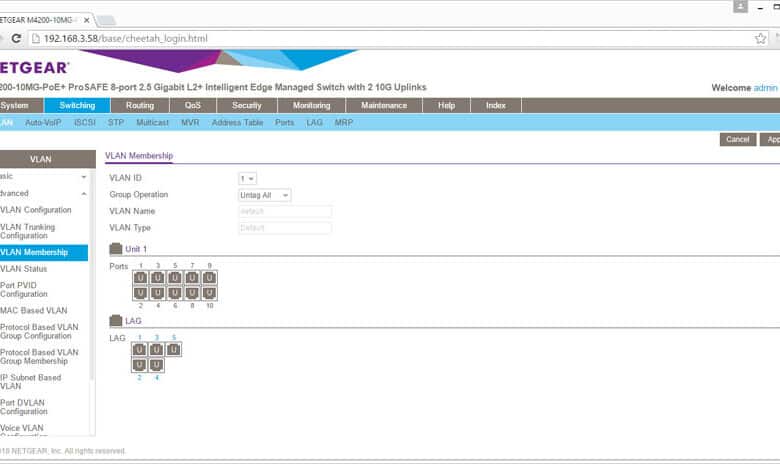Toggle port 4 membership in Unit 1
The height and width of the screenshot is (464, 780).
click(158, 293)
